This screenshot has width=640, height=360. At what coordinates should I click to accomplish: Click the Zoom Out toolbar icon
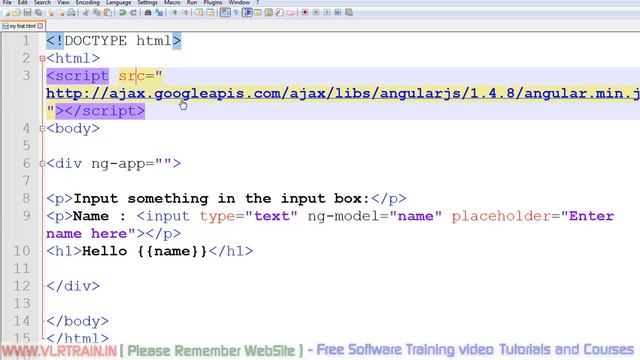coord(186,13)
